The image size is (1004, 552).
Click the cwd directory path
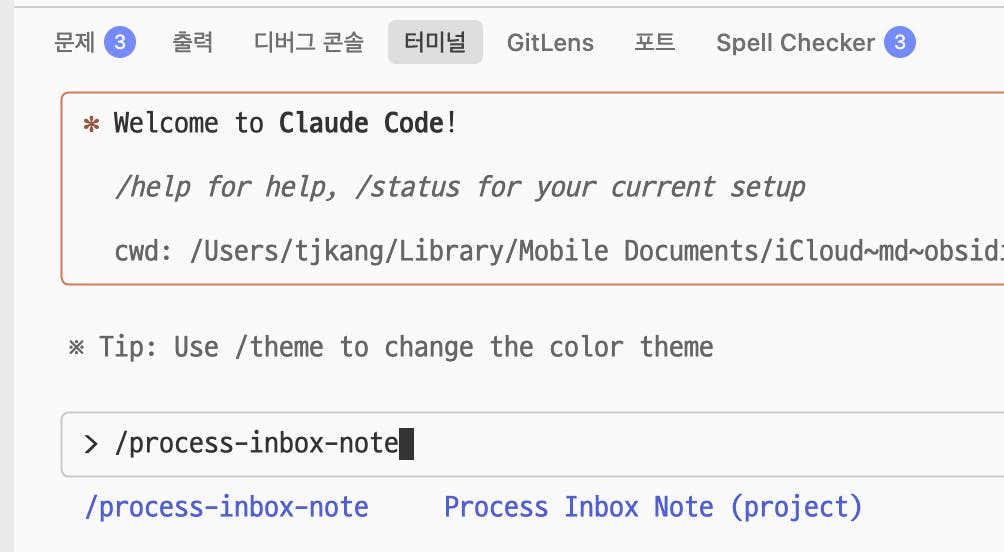click(x=597, y=250)
